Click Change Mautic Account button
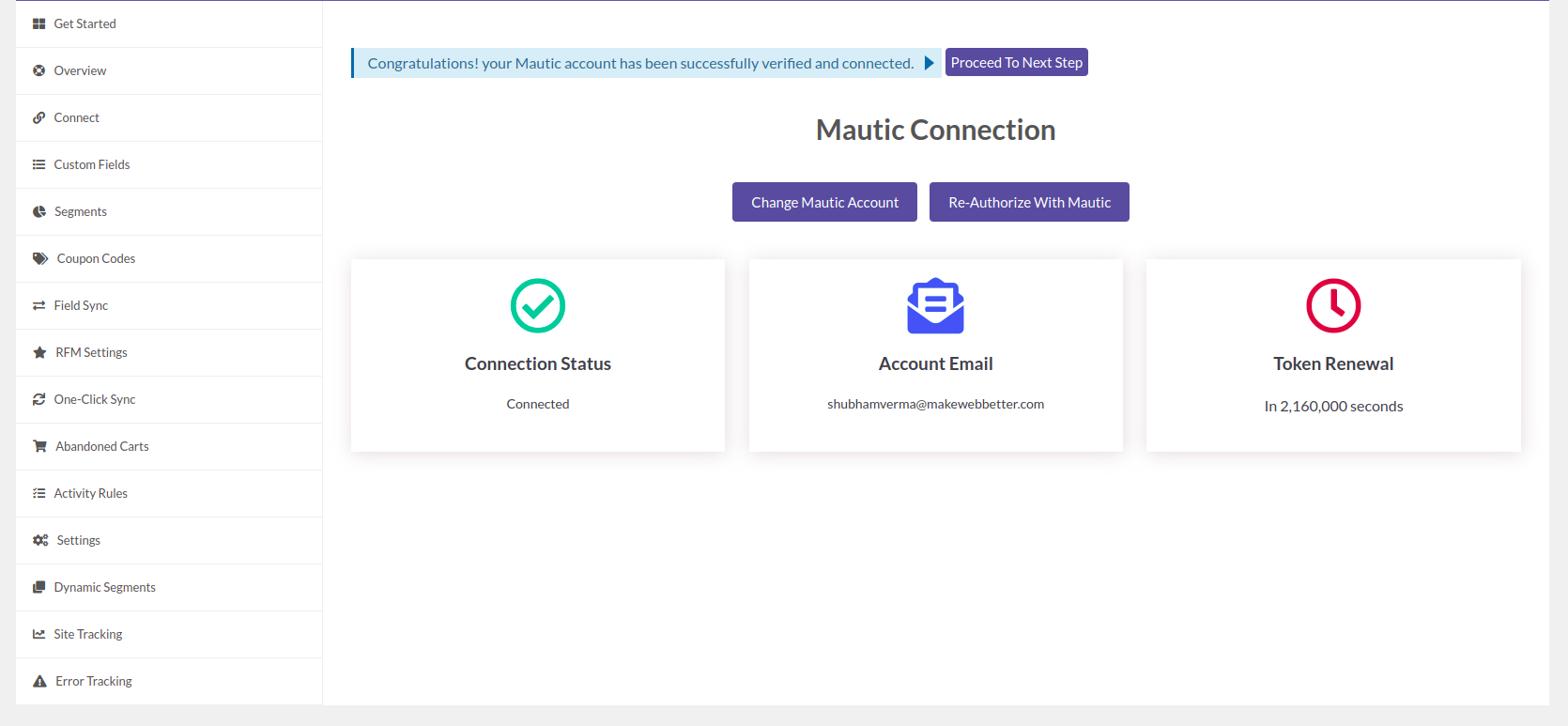This screenshot has width=1568, height=726. pos(824,202)
